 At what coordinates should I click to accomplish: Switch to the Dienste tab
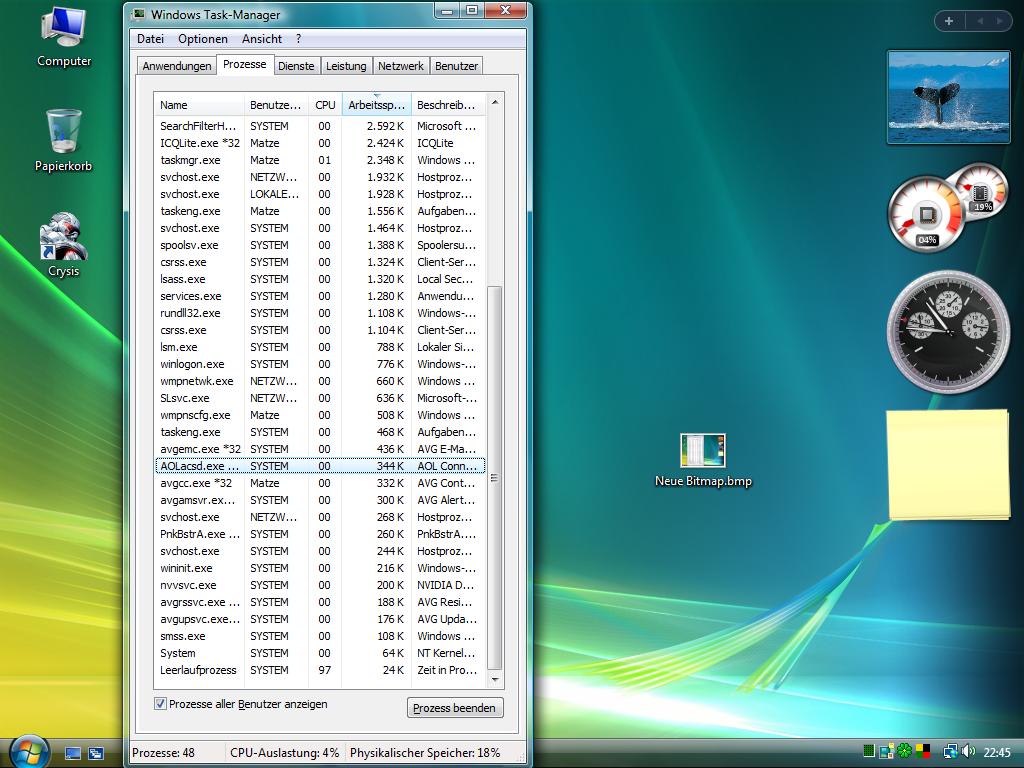click(x=296, y=66)
